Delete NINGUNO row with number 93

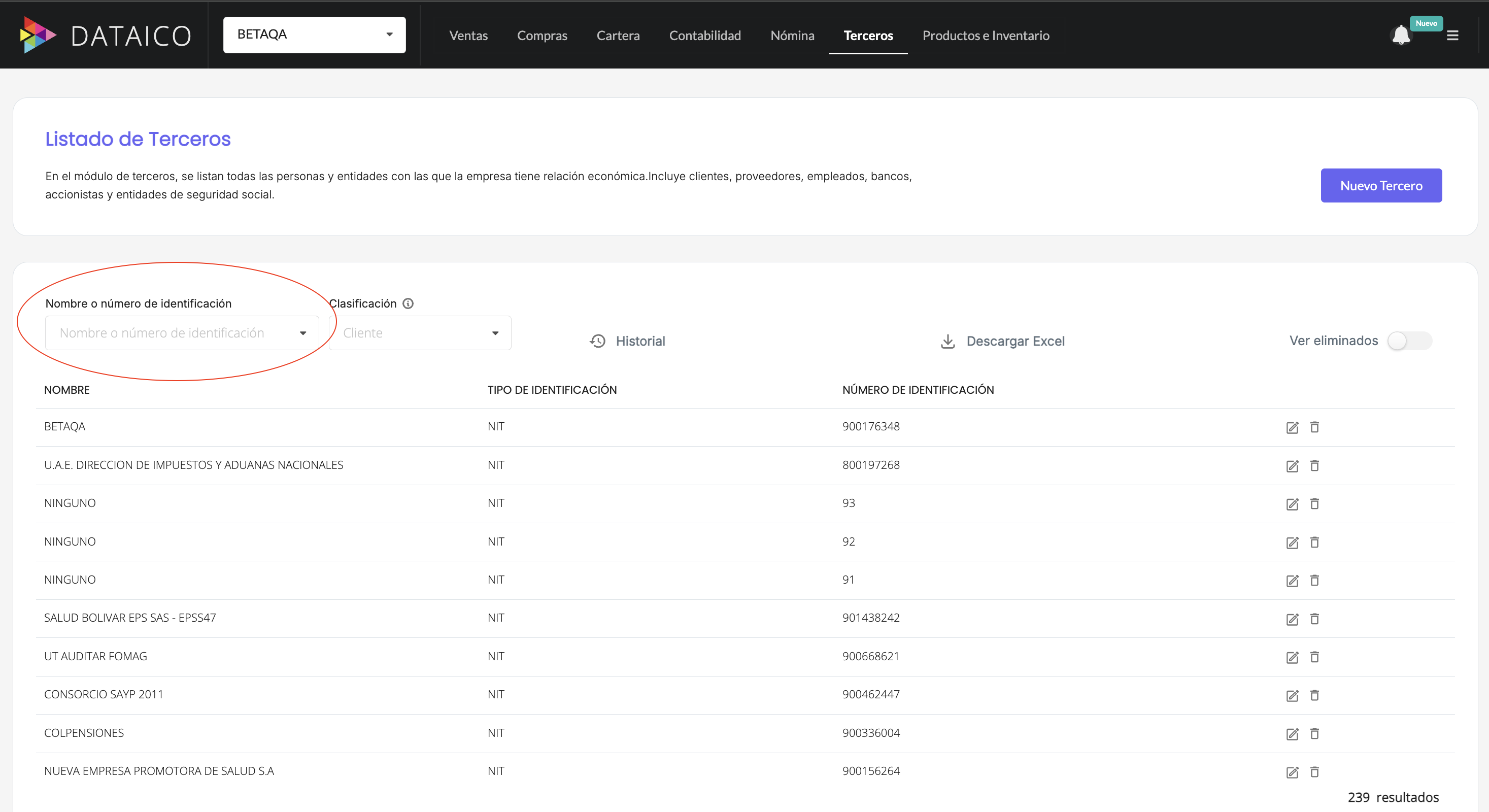(1314, 504)
